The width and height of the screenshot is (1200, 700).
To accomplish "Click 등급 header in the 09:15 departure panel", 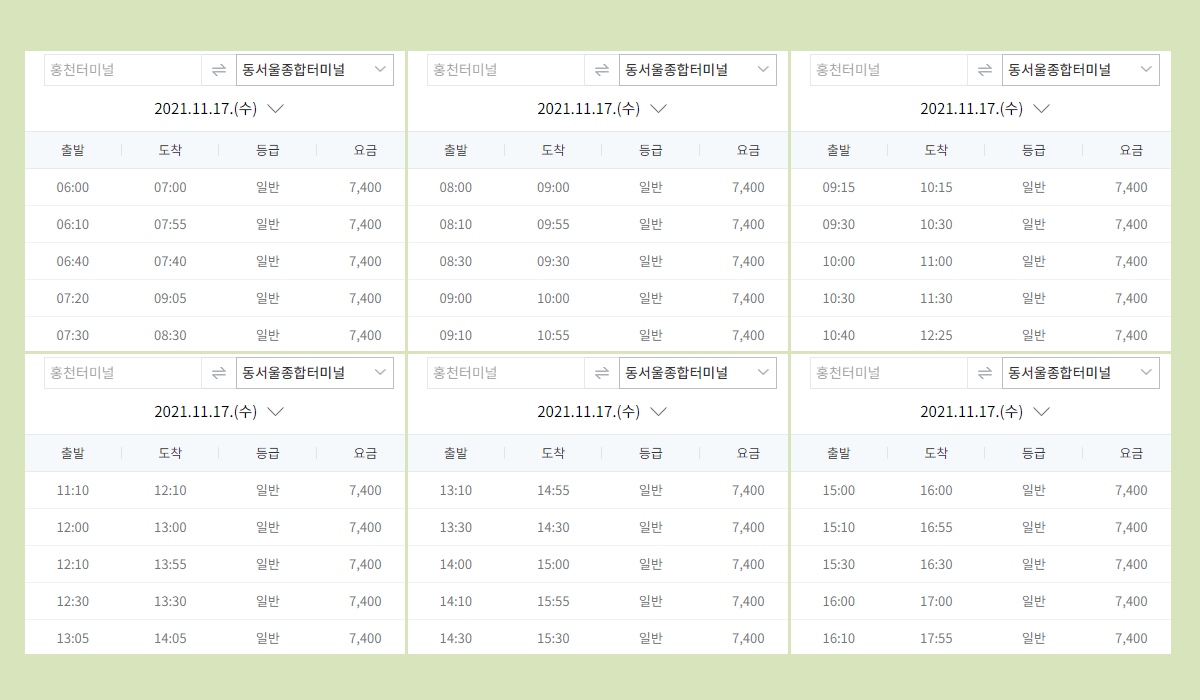I will (x=1034, y=150).
